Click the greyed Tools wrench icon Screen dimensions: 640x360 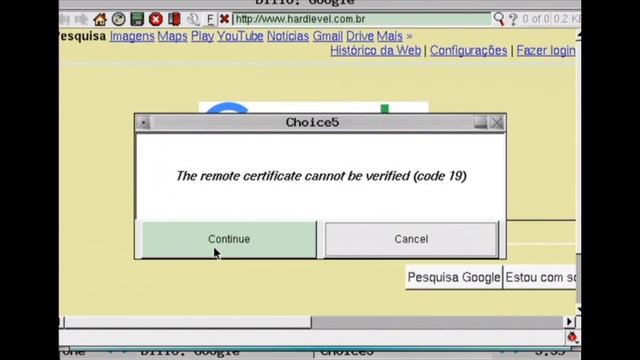(x=193, y=19)
